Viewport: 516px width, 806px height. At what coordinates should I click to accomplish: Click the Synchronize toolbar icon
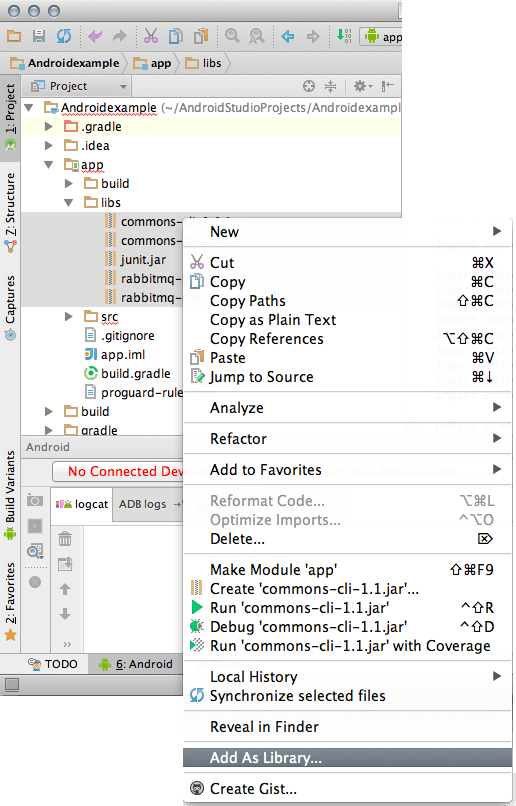click(64, 36)
